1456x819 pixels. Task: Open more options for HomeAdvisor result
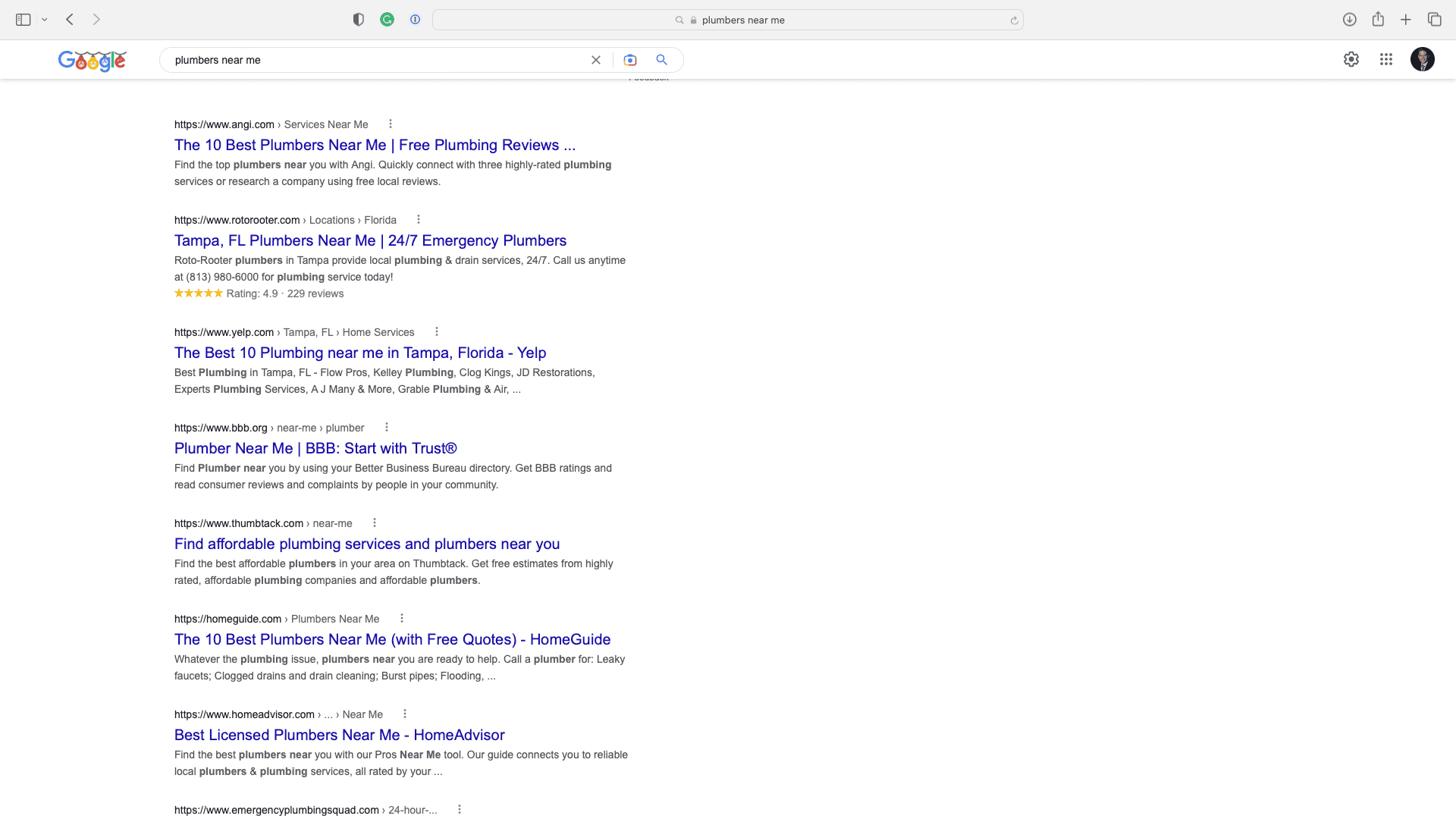click(405, 714)
